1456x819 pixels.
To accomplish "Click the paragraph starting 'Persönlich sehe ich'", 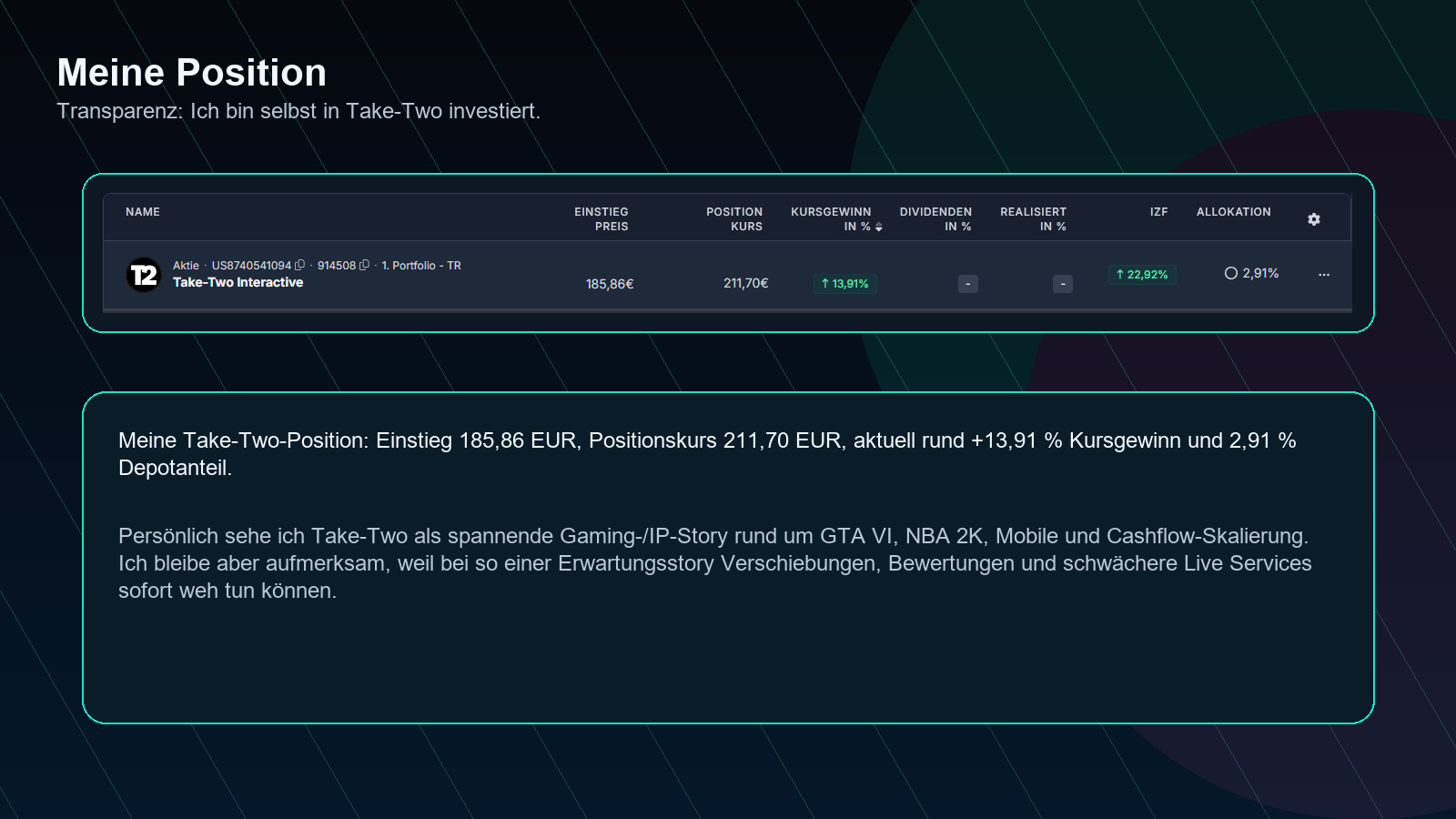I will click(x=714, y=563).
